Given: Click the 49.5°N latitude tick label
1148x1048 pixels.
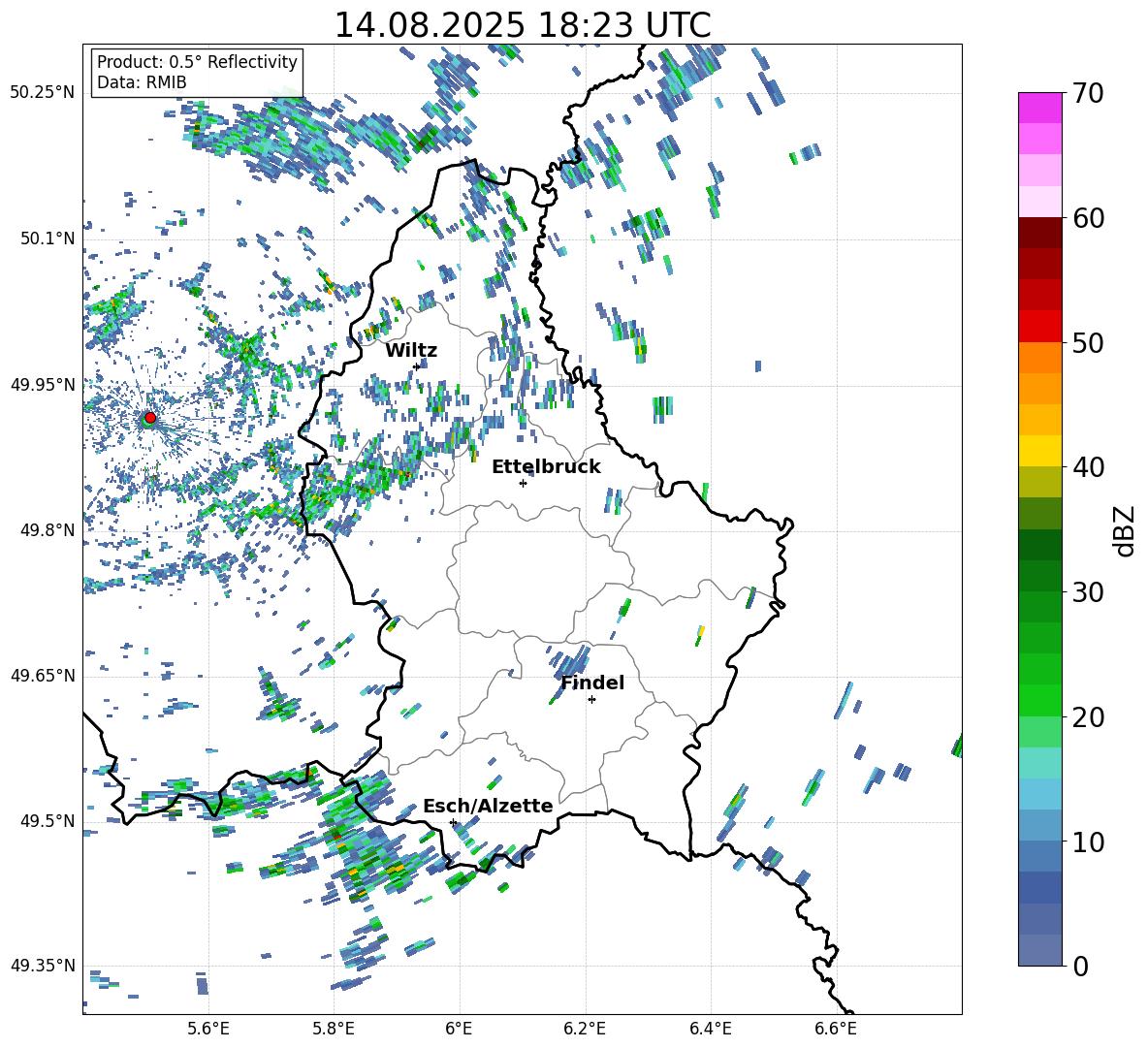Looking at the screenshot, I should pyautogui.click(x=48, y=821).
